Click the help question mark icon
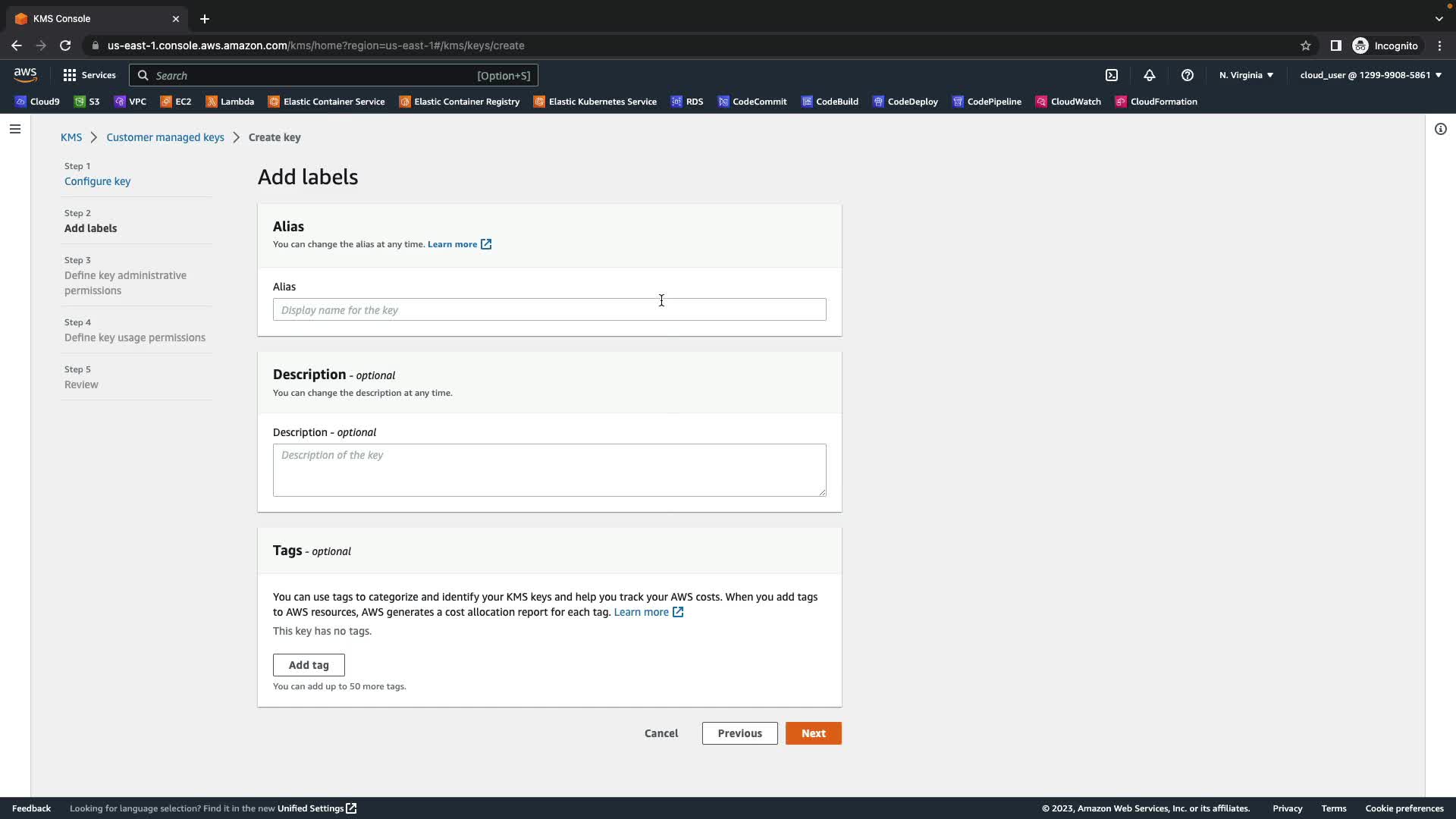 [x=1188, y=75]
